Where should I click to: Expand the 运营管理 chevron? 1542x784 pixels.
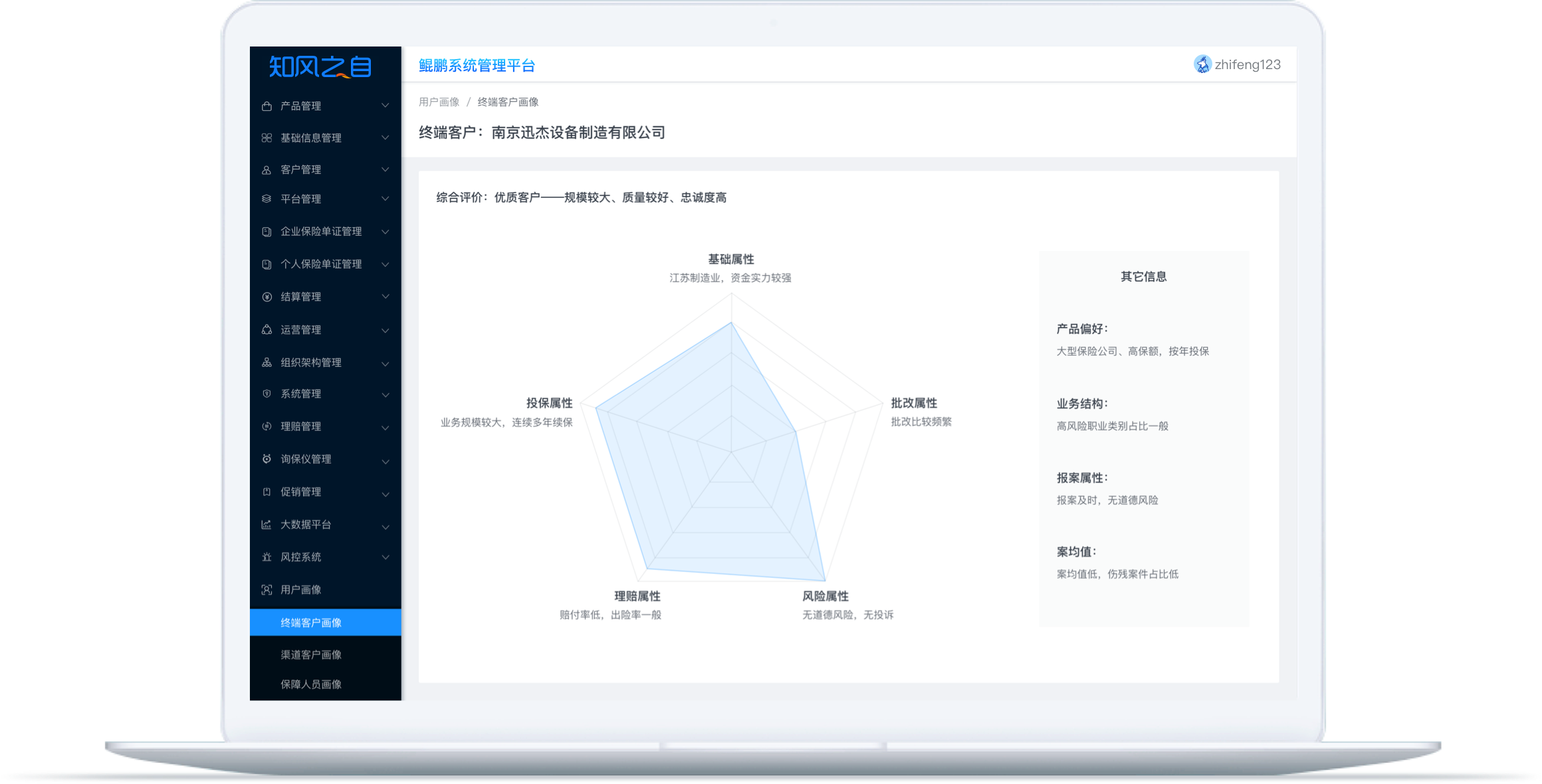click(385, 330)
